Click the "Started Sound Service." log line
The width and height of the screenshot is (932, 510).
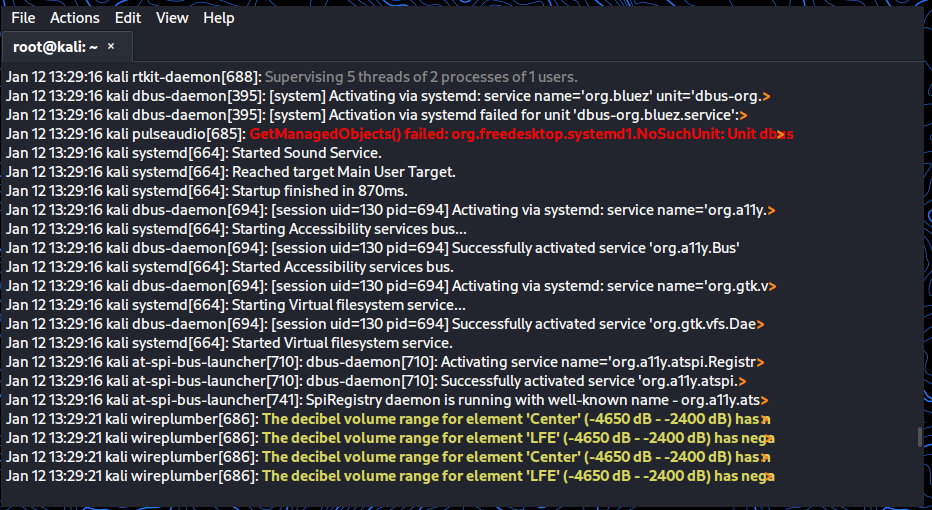[x=306, y=153]
